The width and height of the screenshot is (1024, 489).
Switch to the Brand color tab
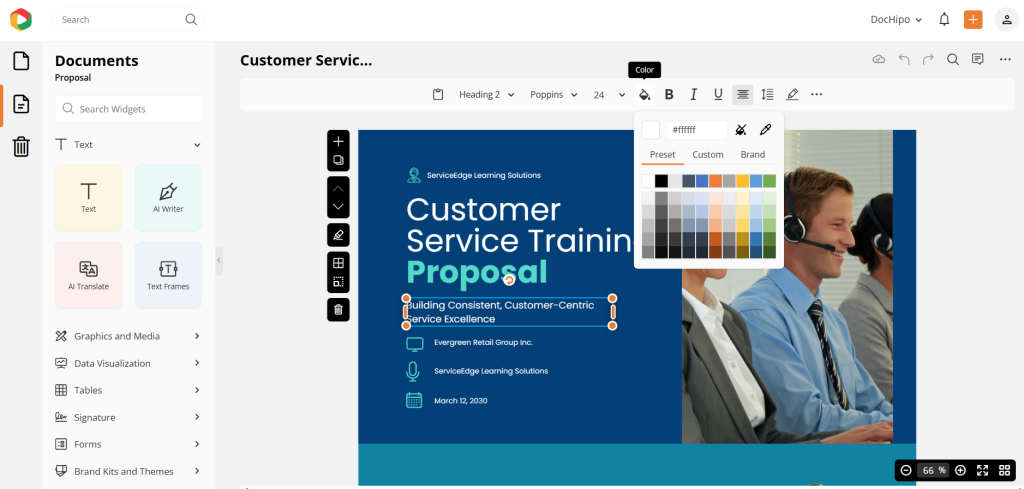[752, 155]
